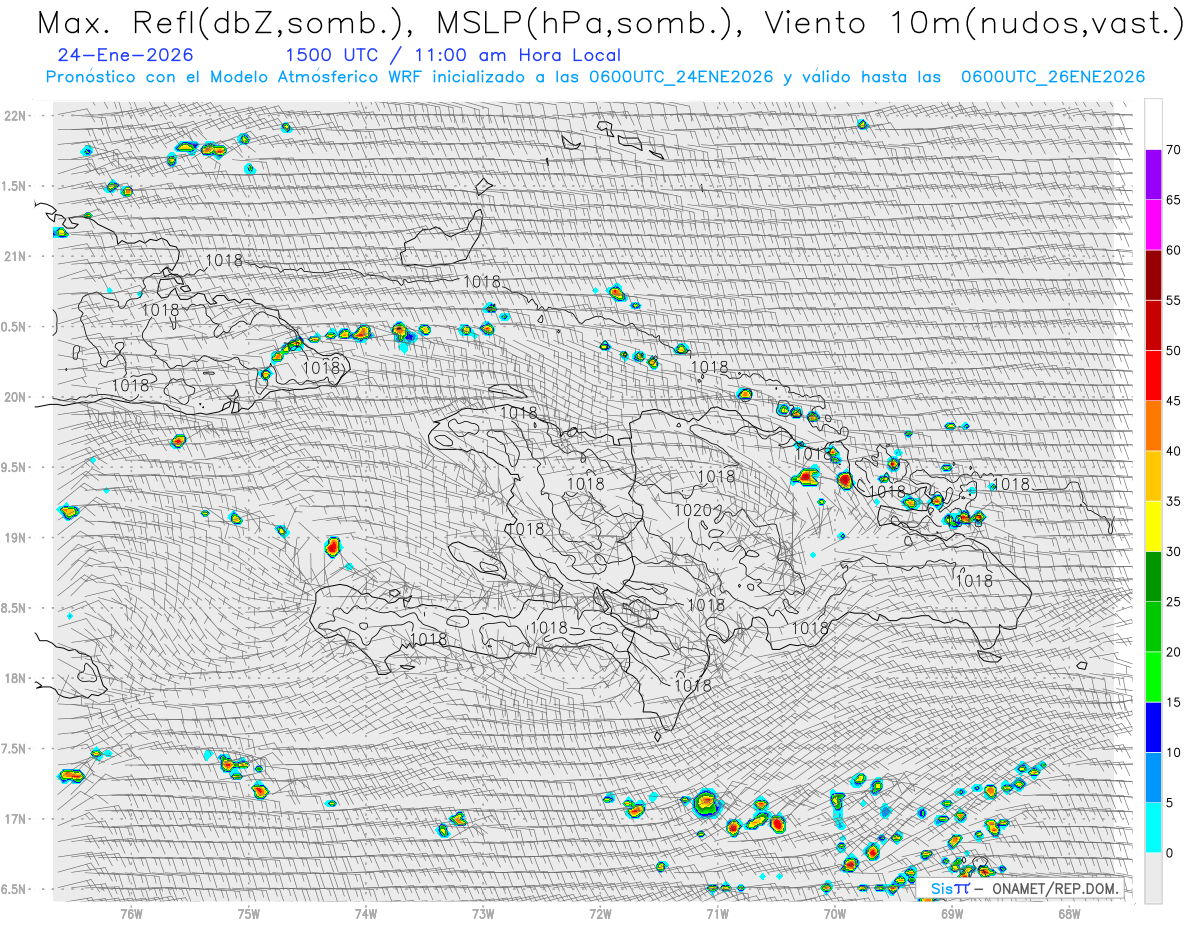Click the colorbar segment between 0 and 5 dBZ
1200x927 pixels.
(1153, 827)
